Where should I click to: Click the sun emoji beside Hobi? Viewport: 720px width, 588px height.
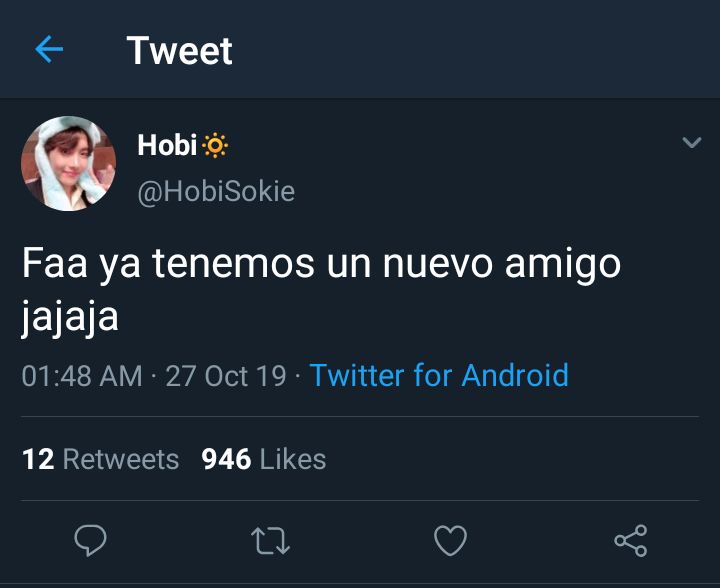215,146
